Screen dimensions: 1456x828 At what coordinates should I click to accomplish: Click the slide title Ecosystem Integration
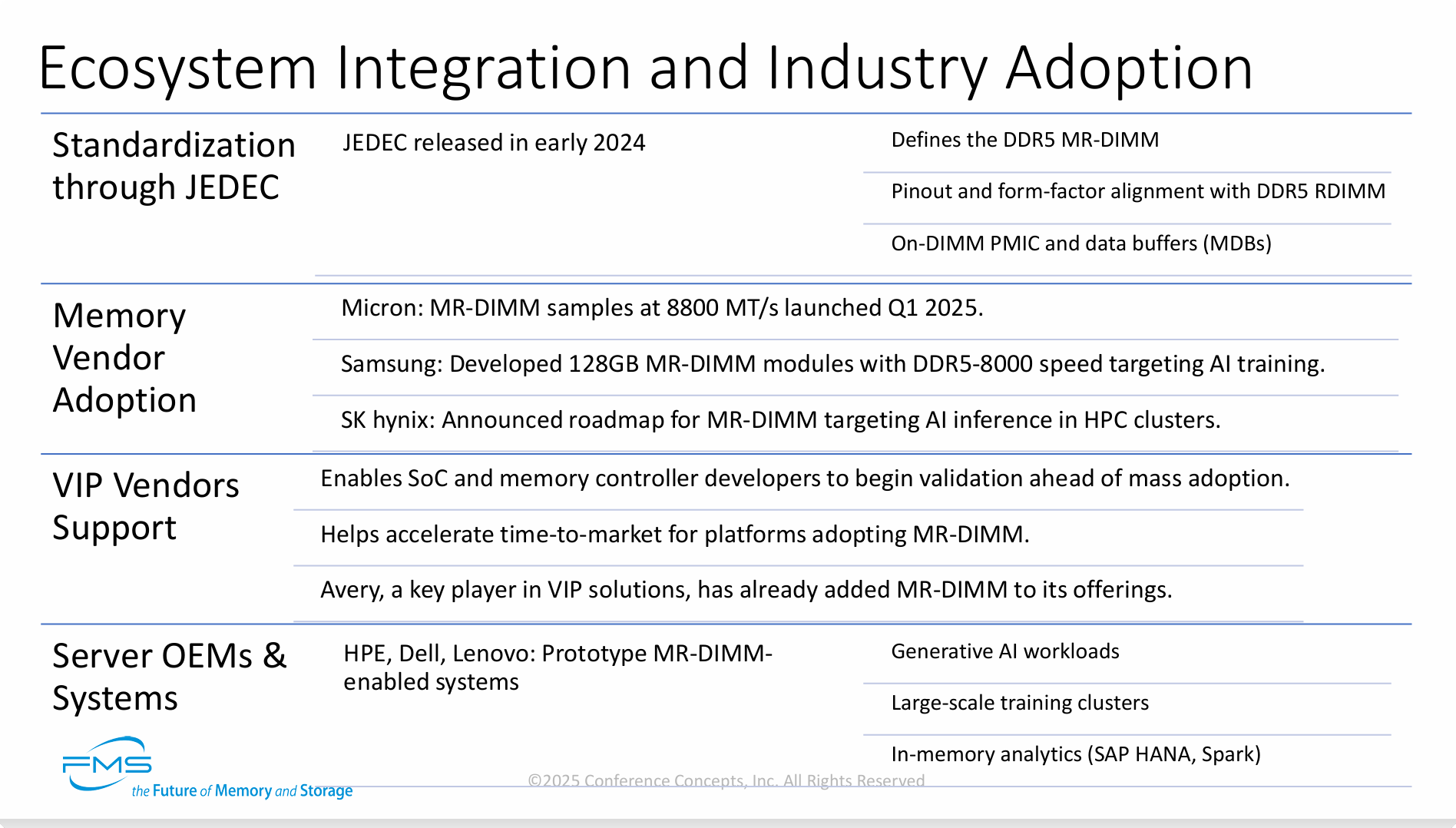tap(645, 68)
